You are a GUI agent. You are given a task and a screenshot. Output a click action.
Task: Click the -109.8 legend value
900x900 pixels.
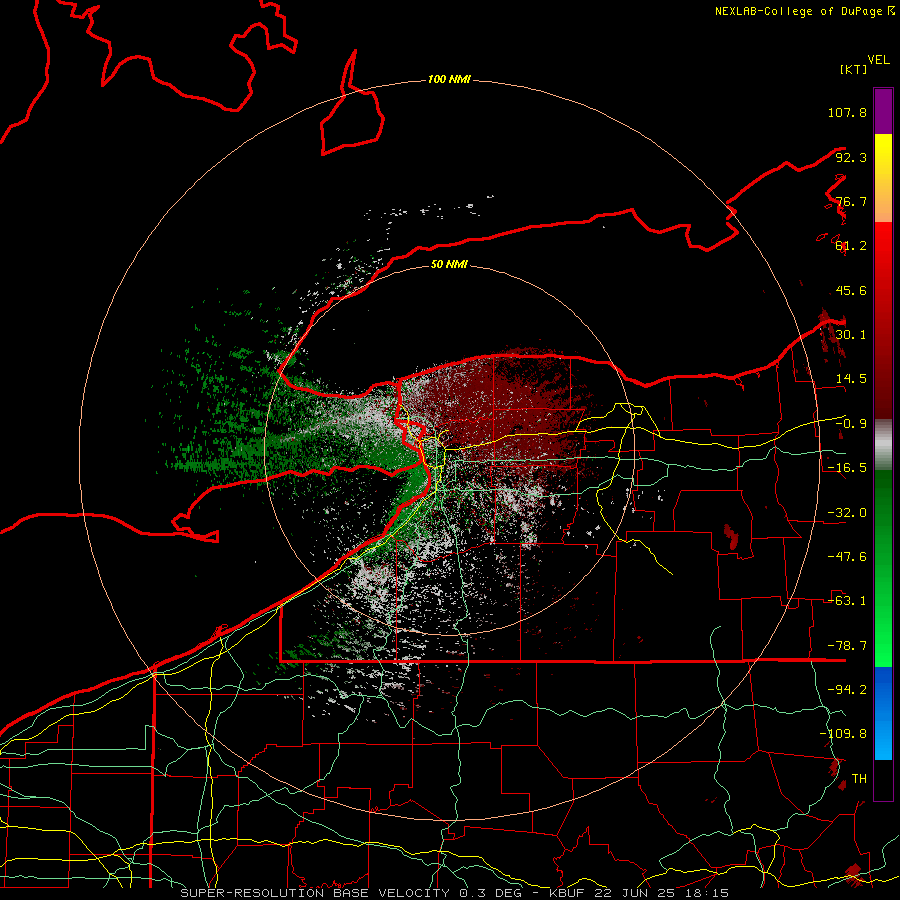(843, 734)
